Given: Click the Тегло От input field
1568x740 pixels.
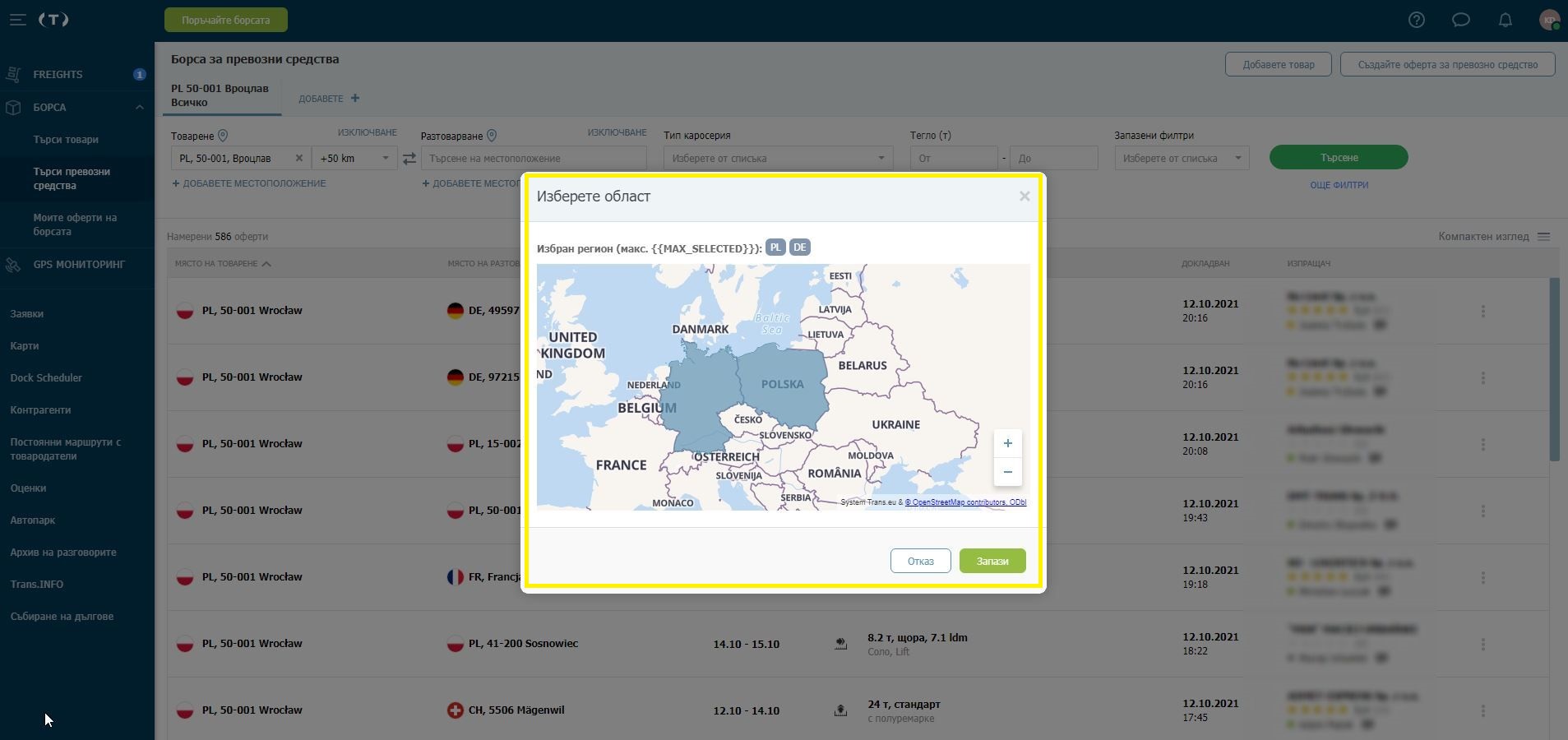Looking at the screenshot, I should pos(954,158).
